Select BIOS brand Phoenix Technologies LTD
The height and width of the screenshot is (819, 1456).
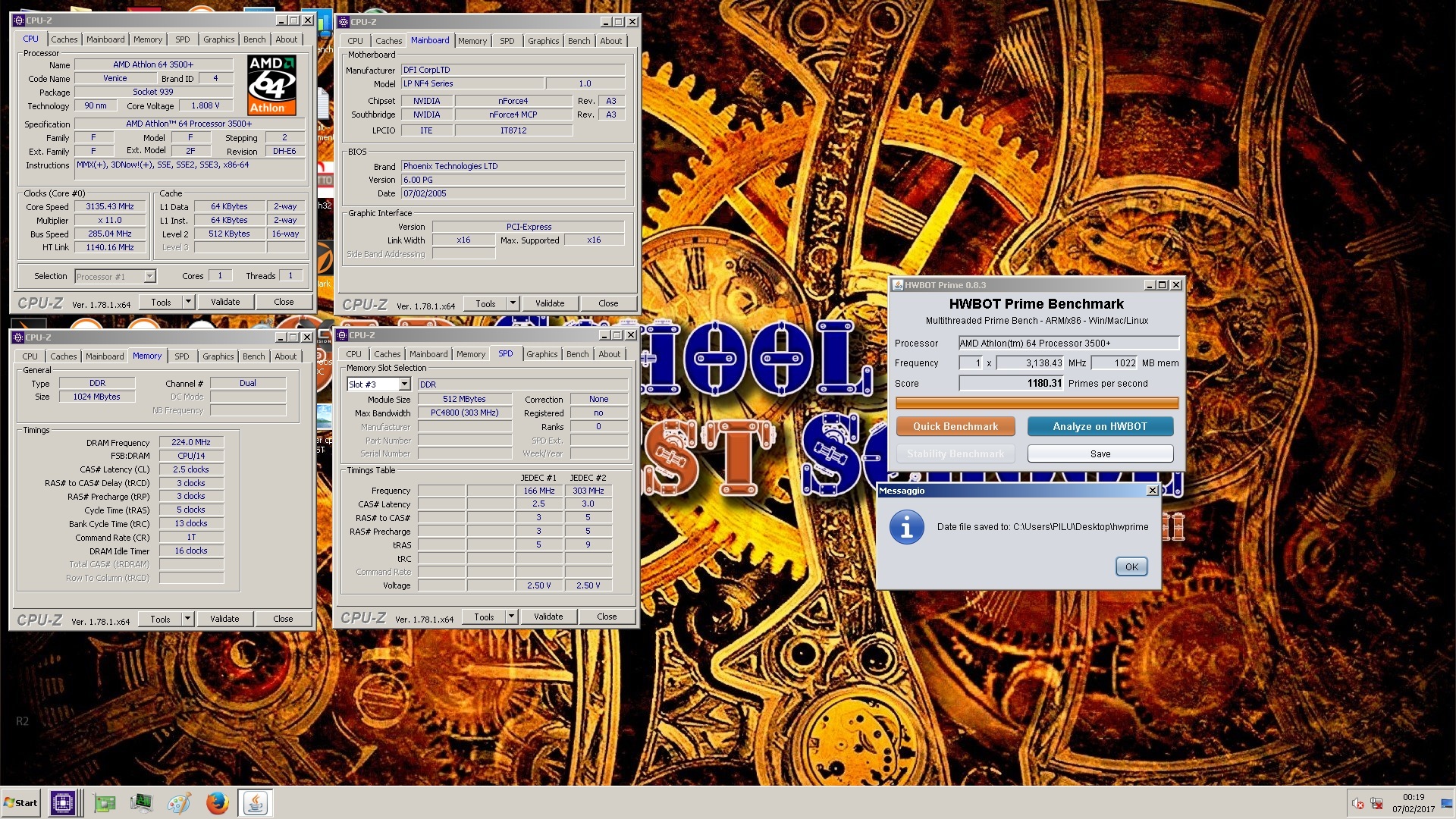[513, 166]
